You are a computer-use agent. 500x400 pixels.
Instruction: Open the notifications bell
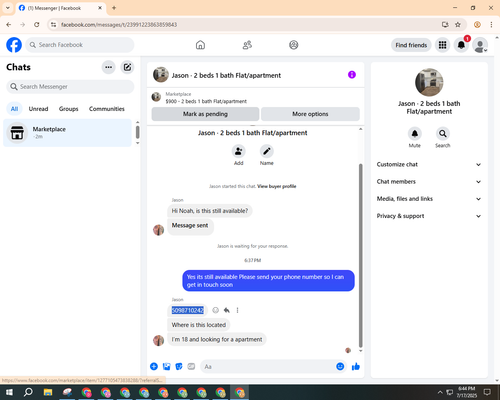click(x=461, y=45)
